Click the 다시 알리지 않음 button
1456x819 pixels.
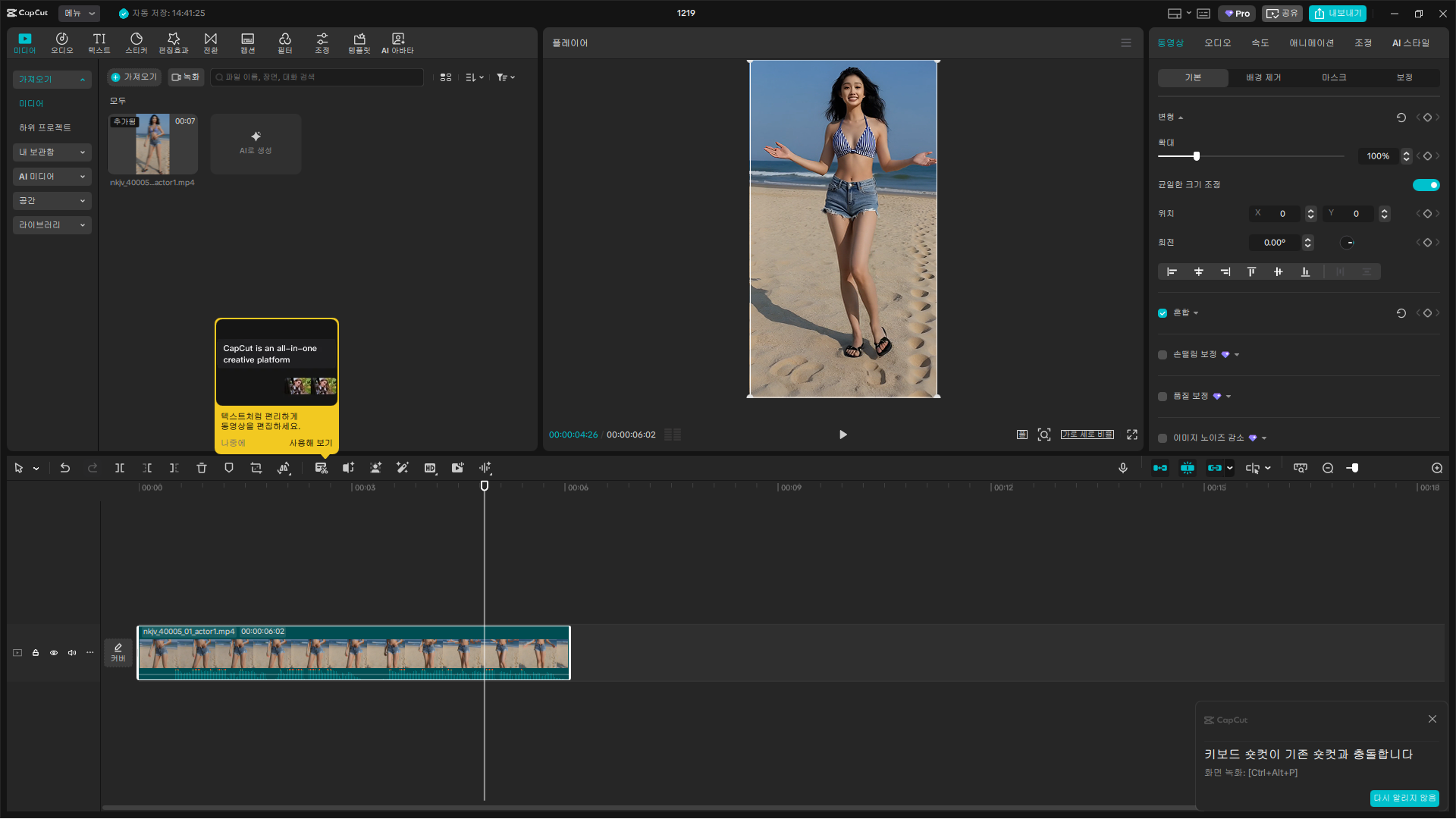point(1404,798)
